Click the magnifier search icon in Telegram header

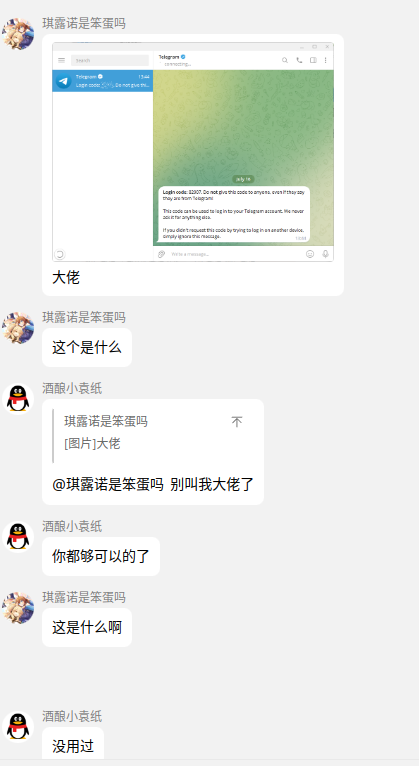click(285, 60)
